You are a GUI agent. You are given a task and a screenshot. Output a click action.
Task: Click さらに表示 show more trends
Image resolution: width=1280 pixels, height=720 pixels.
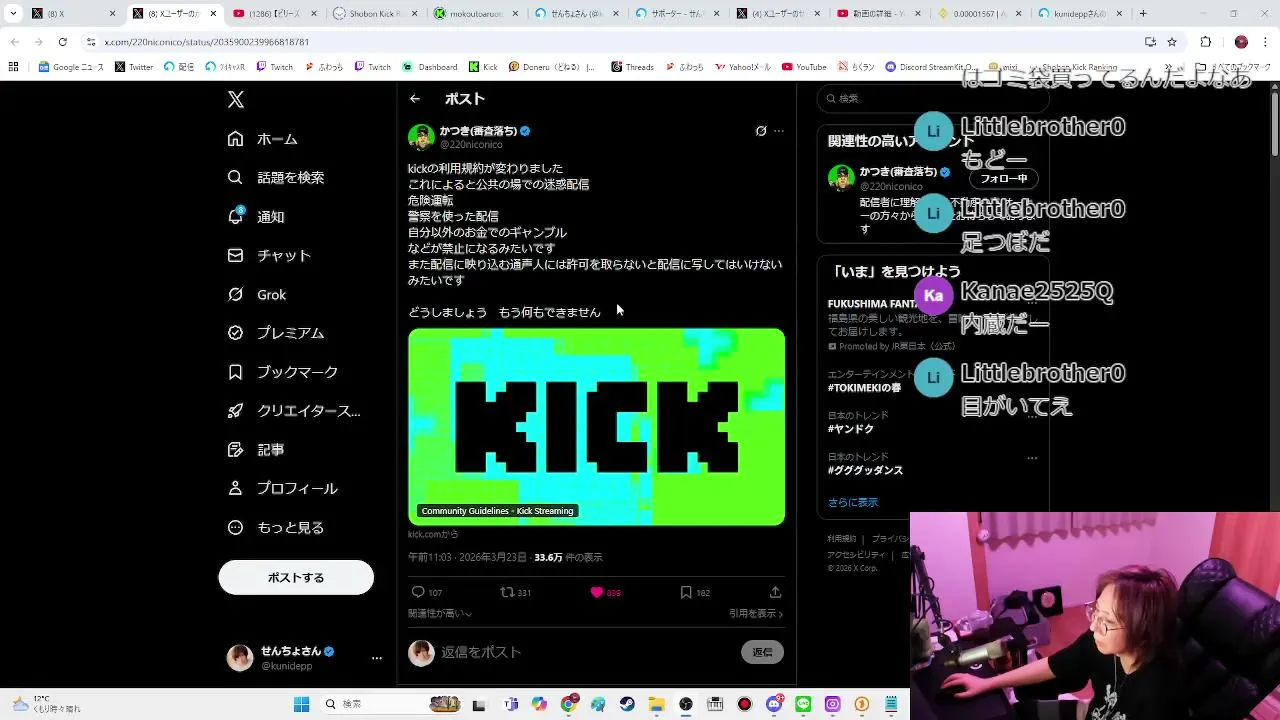point(852,502)
